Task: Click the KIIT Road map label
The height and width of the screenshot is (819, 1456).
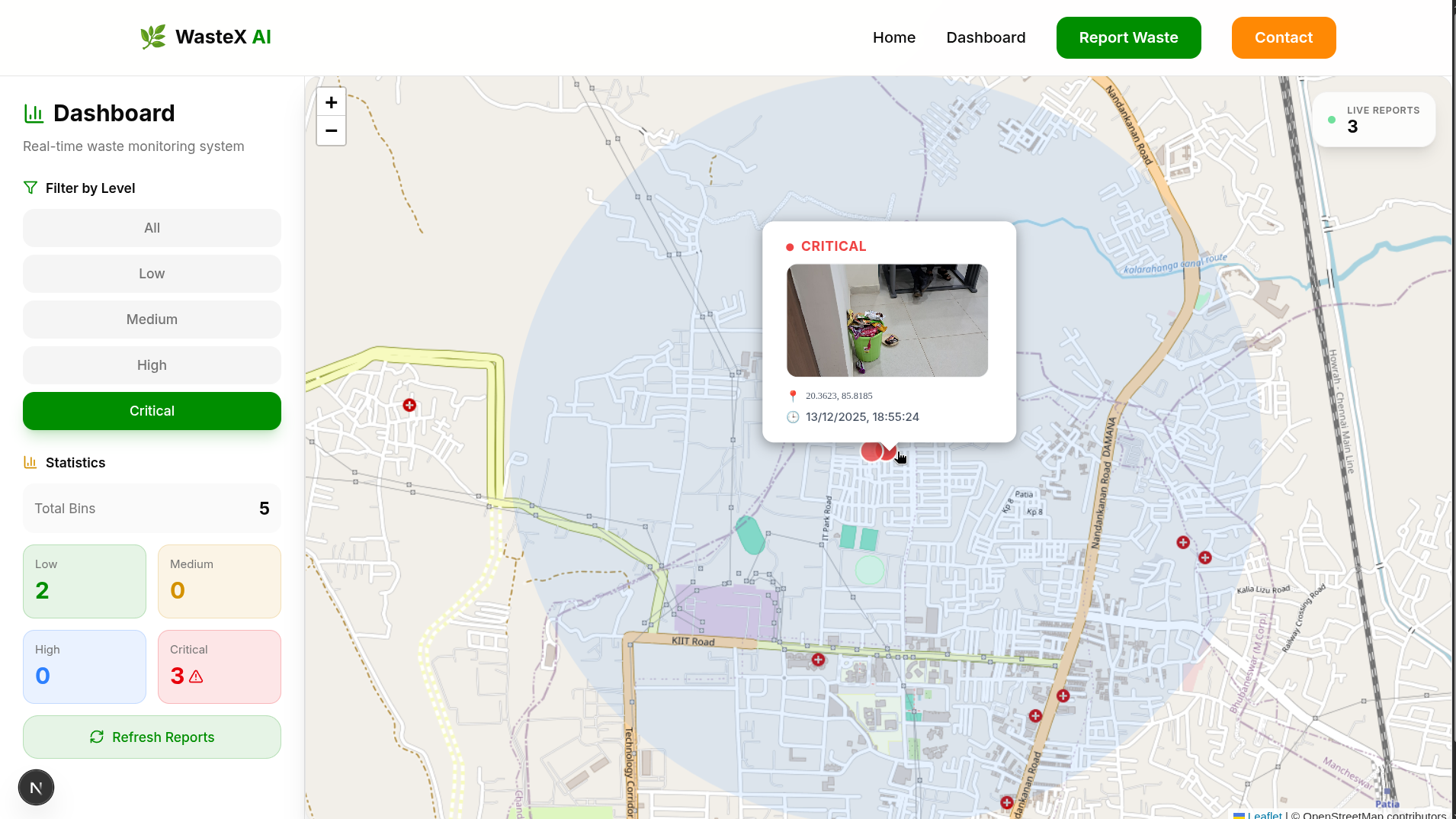Action: 693,641
